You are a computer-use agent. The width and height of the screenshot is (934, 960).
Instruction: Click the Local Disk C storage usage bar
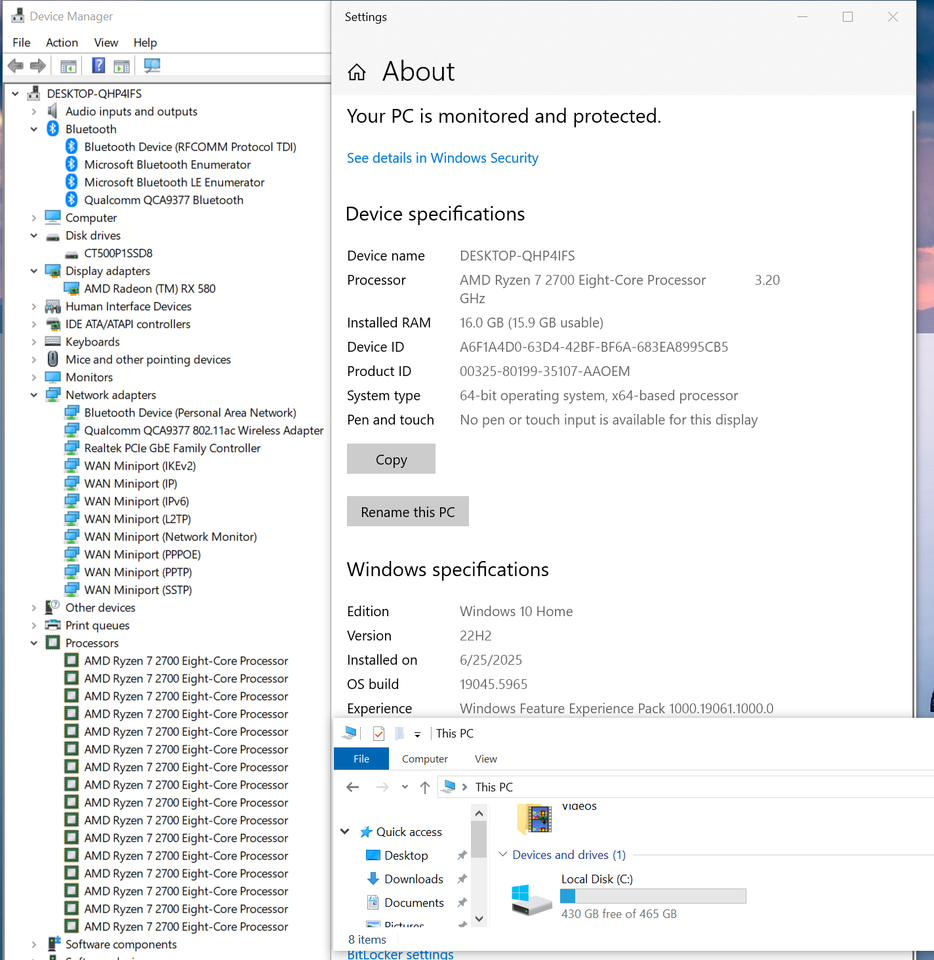[652, 895]
